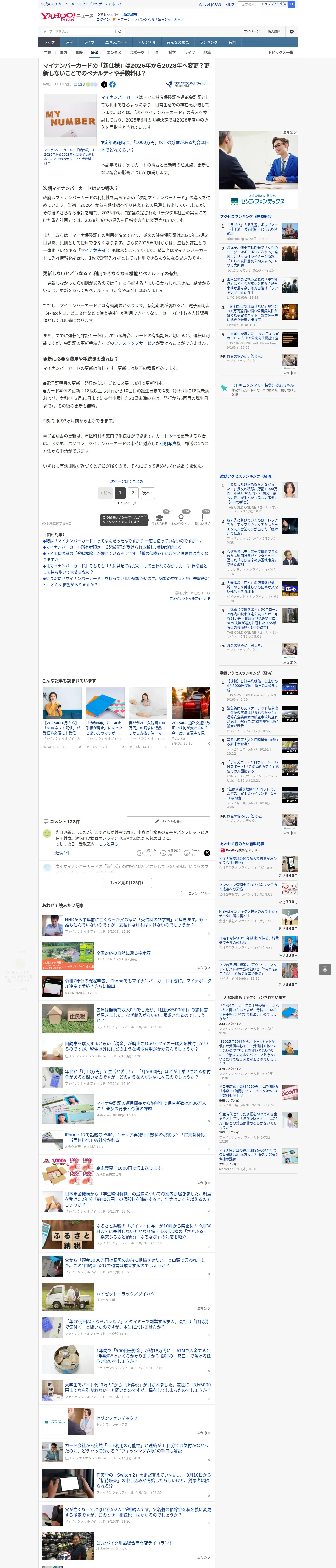Click the なるほど reaction on first comment
The width and height of the screenshot is (336, 1568).
(170, 853)
